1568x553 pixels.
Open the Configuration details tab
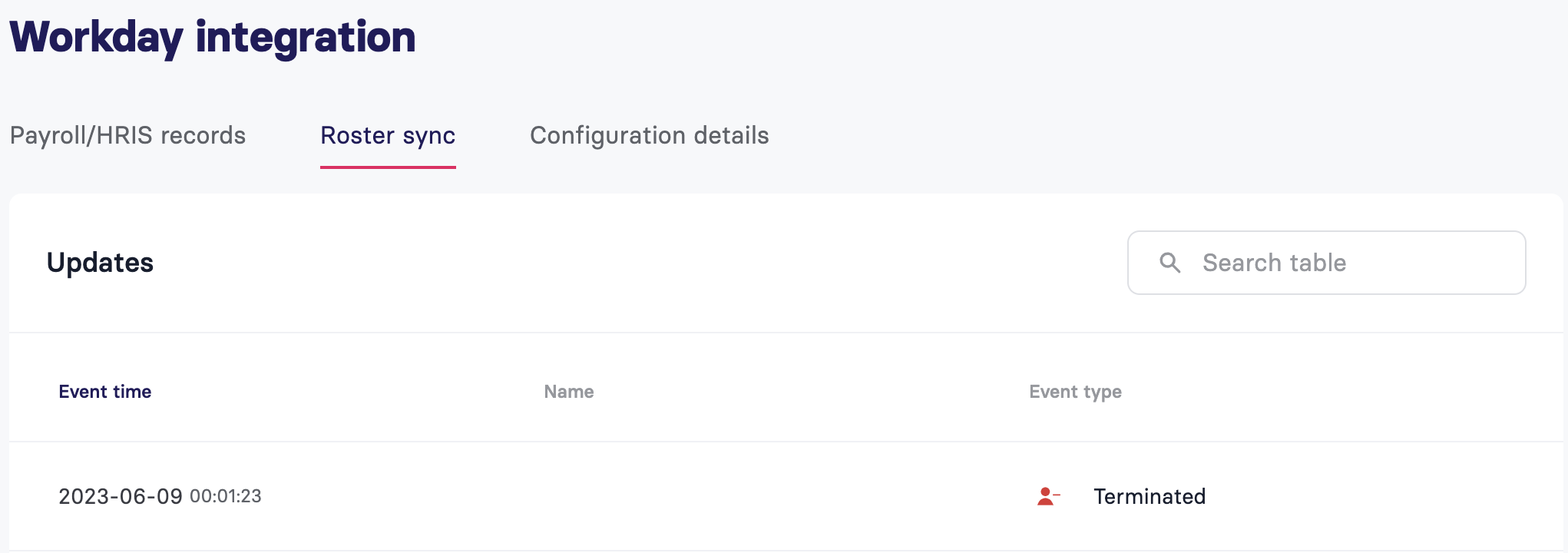tap(650, 135)
